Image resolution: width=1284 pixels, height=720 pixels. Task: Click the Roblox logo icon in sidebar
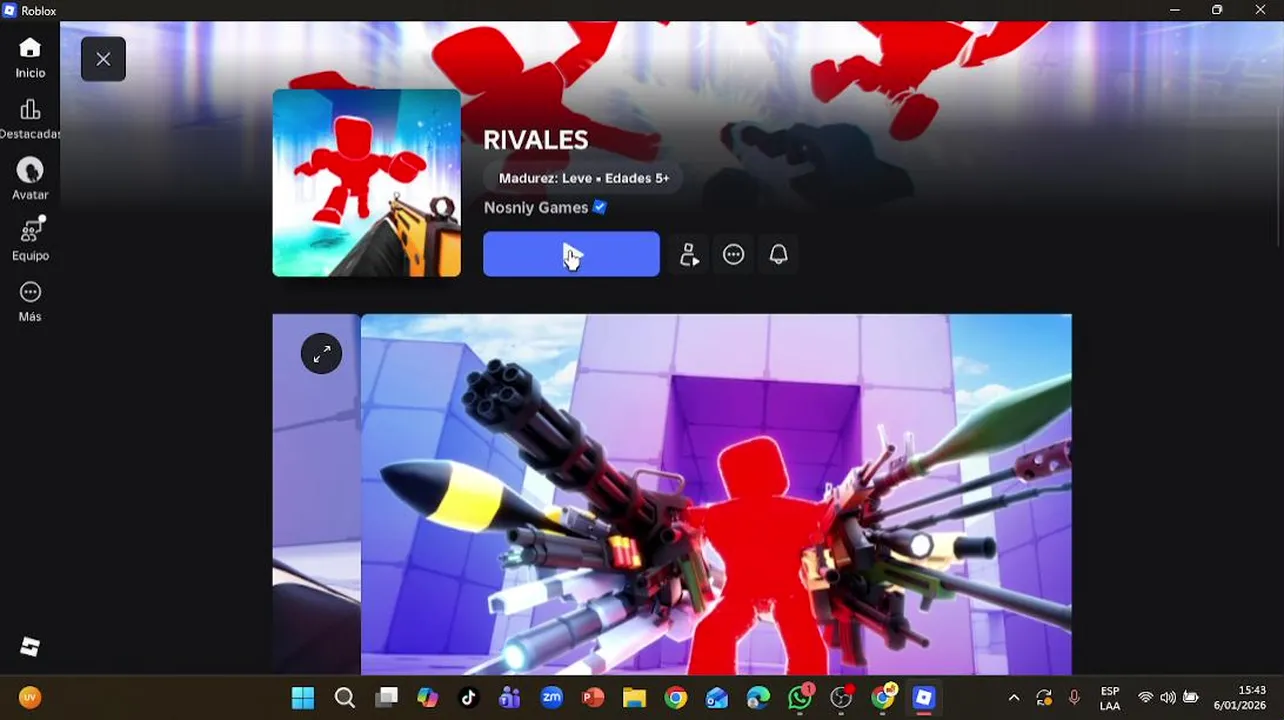click(x=30, y=647)
